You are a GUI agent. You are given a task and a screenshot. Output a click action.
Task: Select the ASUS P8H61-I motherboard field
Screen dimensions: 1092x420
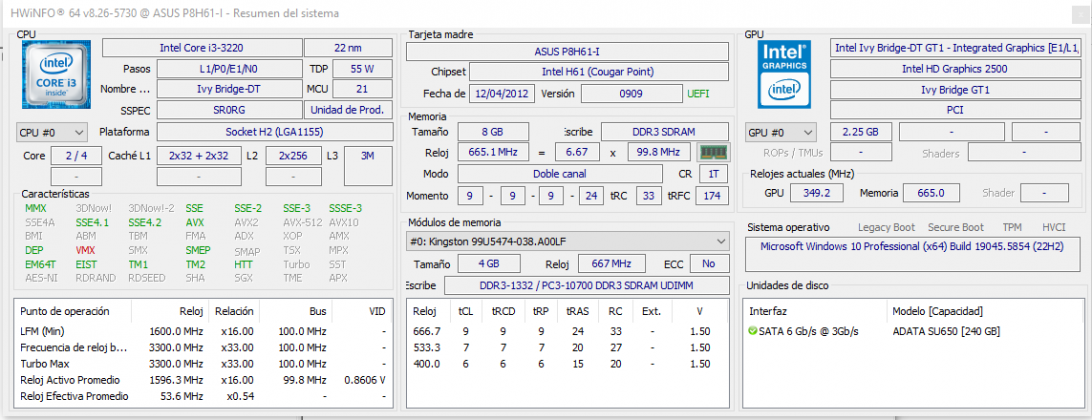[568, 52]
